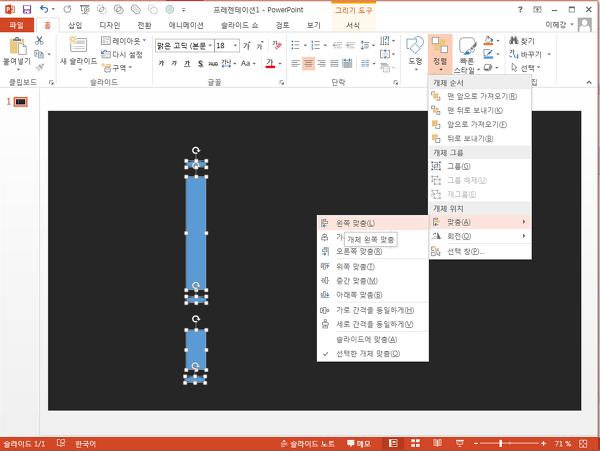
Task: Click the Cut scissors icon
Action: (x=39, y=41)
